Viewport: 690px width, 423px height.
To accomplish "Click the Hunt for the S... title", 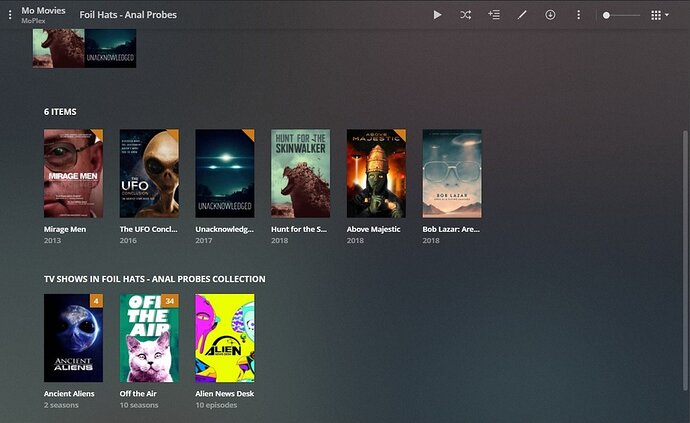I will (299, 229).
